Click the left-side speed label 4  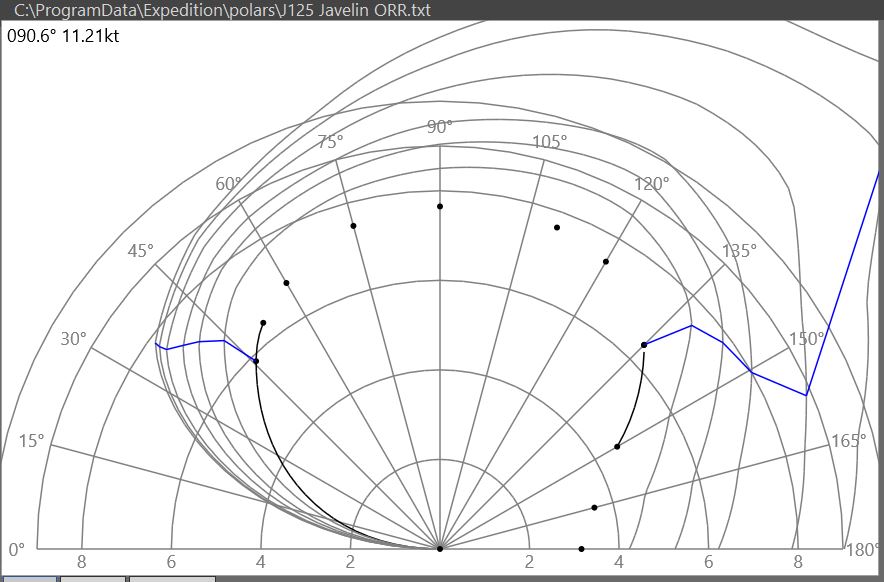pyautogui.click(x=260, y=562)
